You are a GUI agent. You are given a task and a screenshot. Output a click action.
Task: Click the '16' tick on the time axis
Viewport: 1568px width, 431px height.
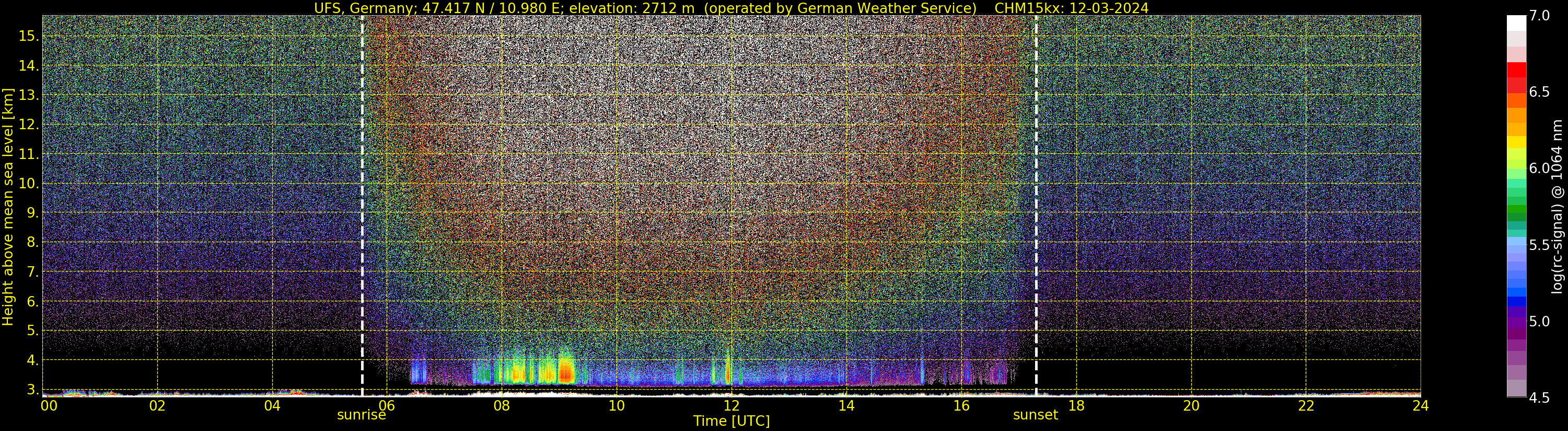pyautogui.click(x=961, y=405)
